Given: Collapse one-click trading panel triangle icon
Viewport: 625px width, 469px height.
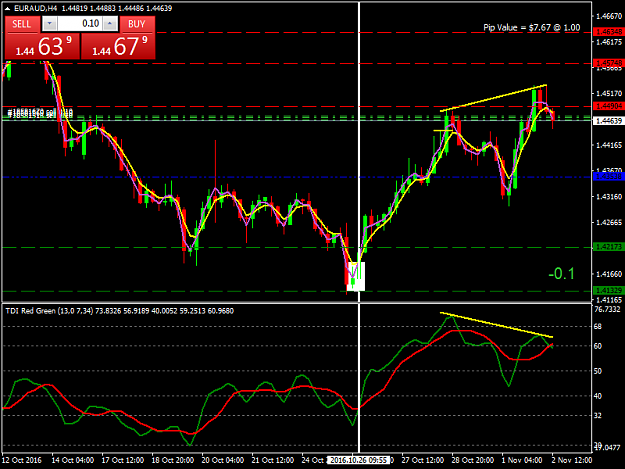Looking at the screenshot, I should coord(7,8).
